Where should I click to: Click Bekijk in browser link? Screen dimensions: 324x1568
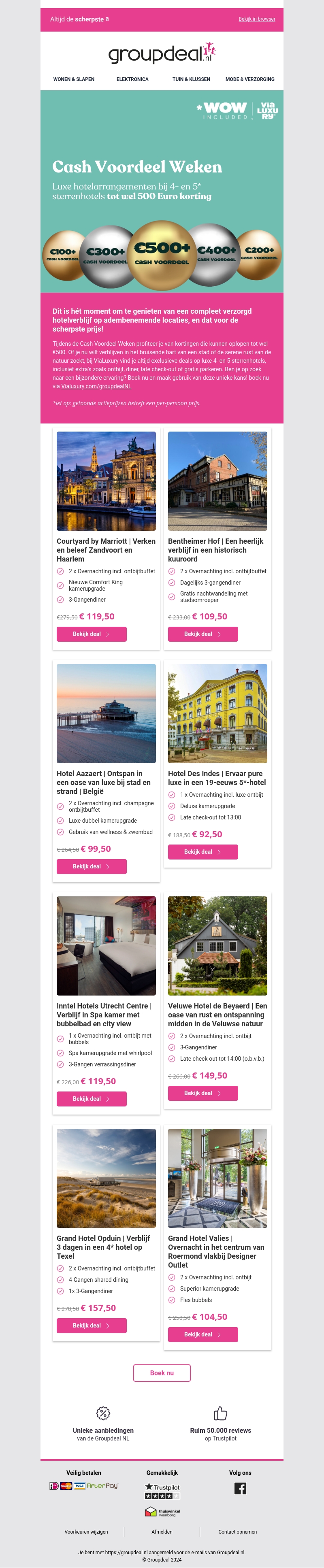coord(257,19)
